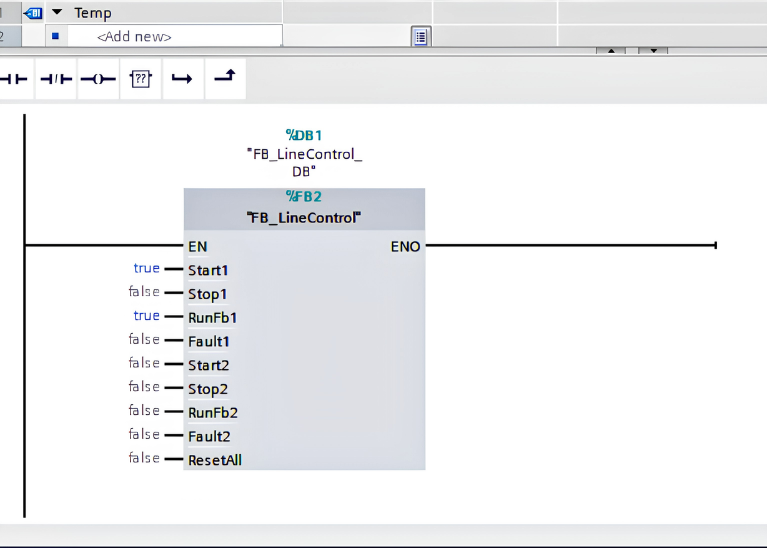The height and width of the screenshot is (548, 767).
Task: Click the false value at Fault2
Action: pos(144,434)
